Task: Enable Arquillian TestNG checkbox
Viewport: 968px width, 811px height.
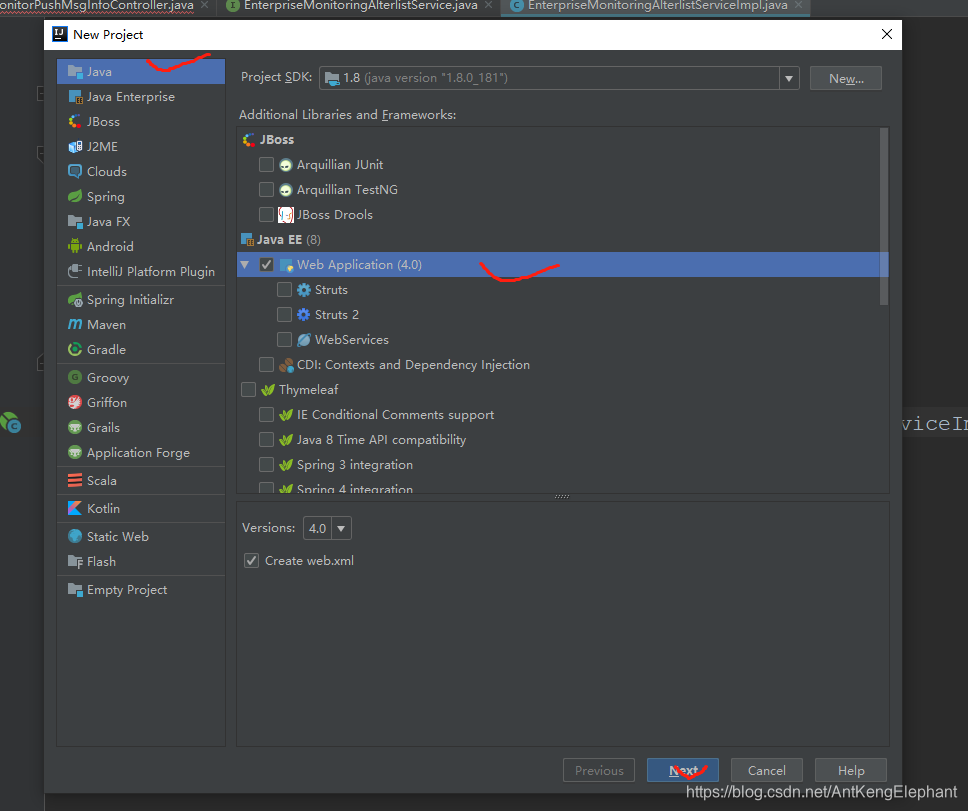Action: pos(266,189)
